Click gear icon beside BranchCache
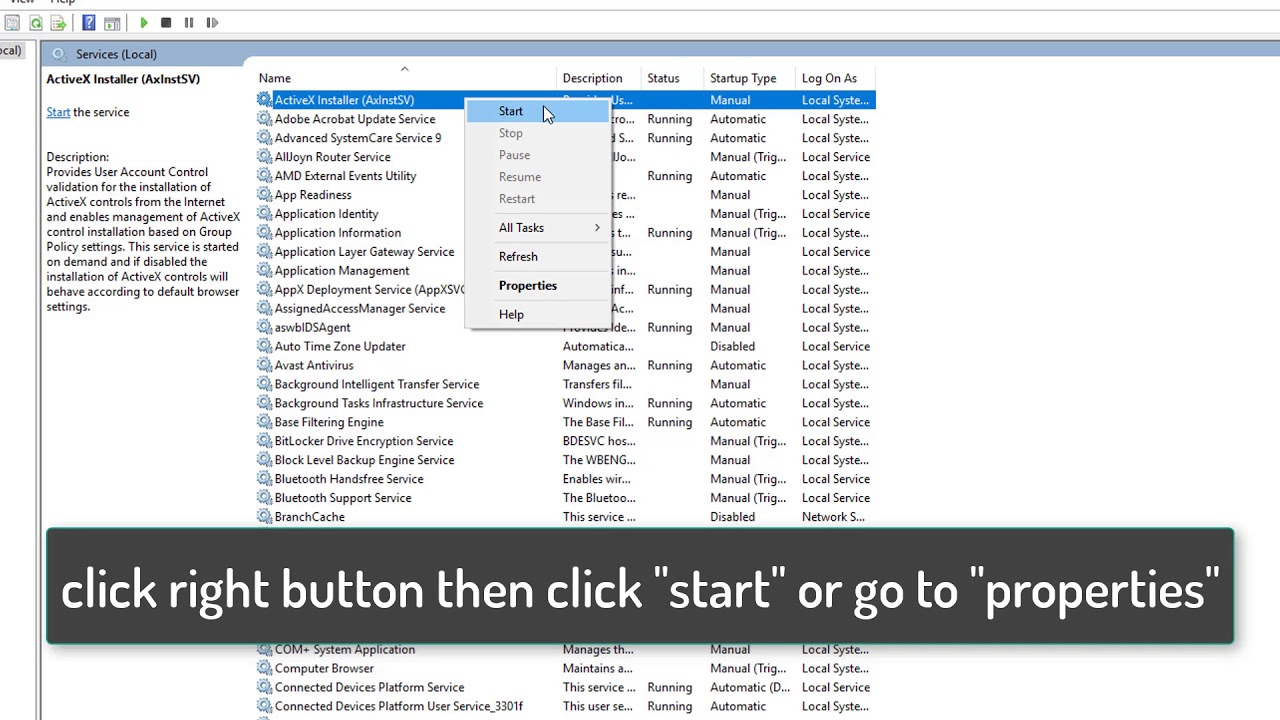Image resolution: width=1280 pixels, height=720 pixels. click(264, 517)
